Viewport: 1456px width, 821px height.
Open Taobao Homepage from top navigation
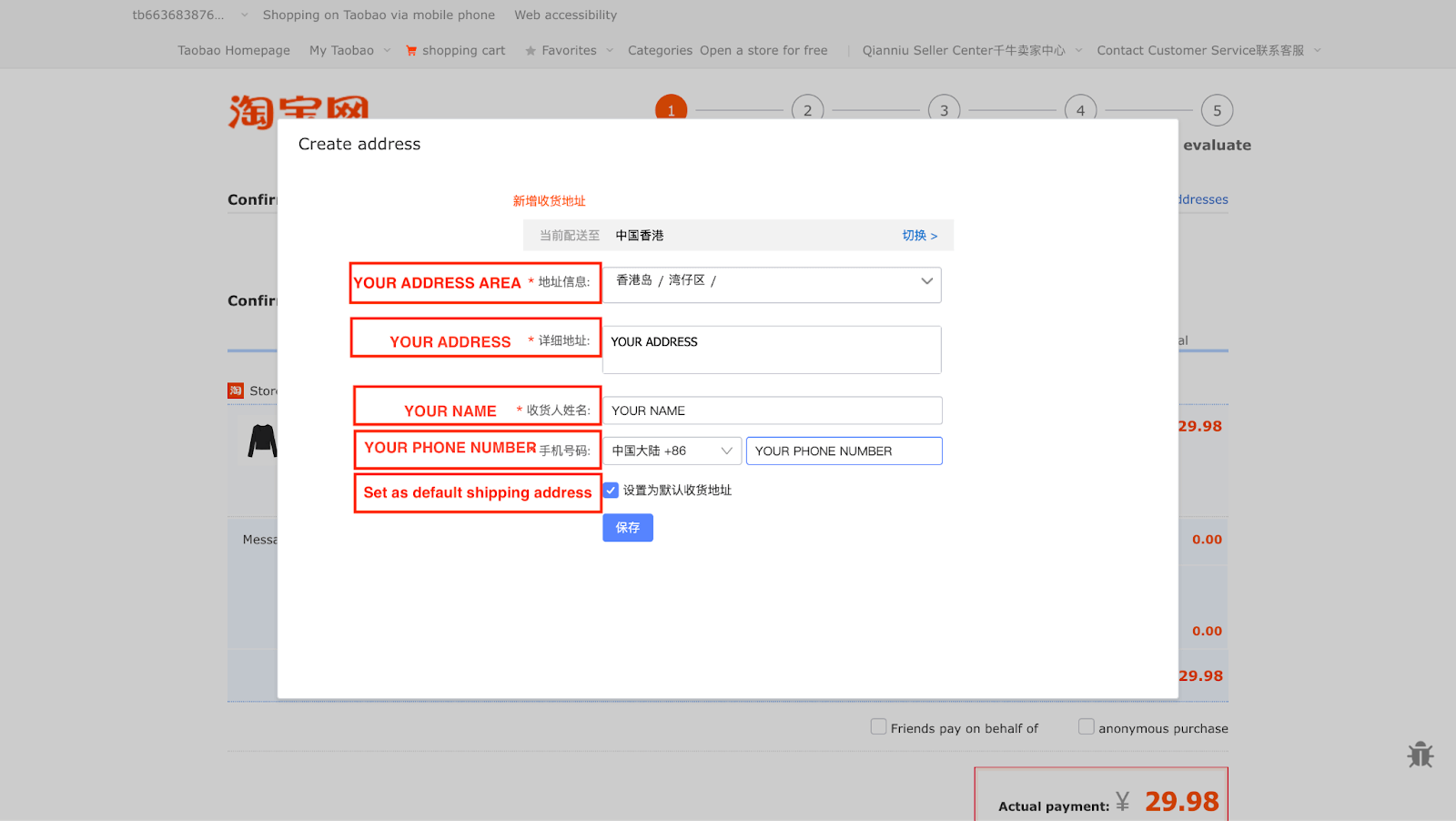click(234, 51)
